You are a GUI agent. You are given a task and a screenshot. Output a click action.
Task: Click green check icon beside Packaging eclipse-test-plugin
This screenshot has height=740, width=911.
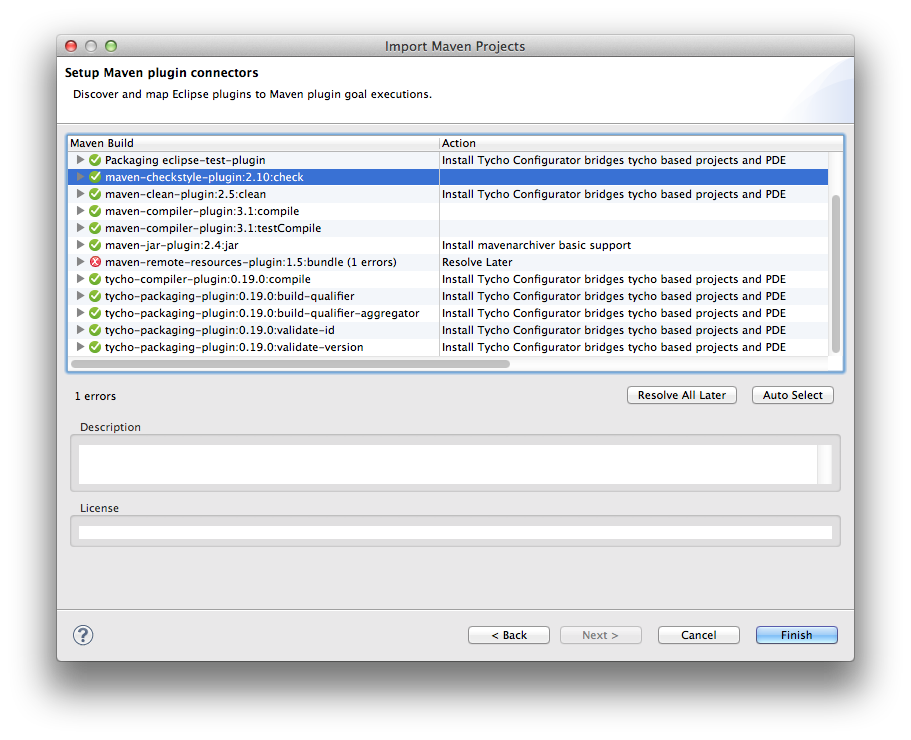[x=95, y=160]
